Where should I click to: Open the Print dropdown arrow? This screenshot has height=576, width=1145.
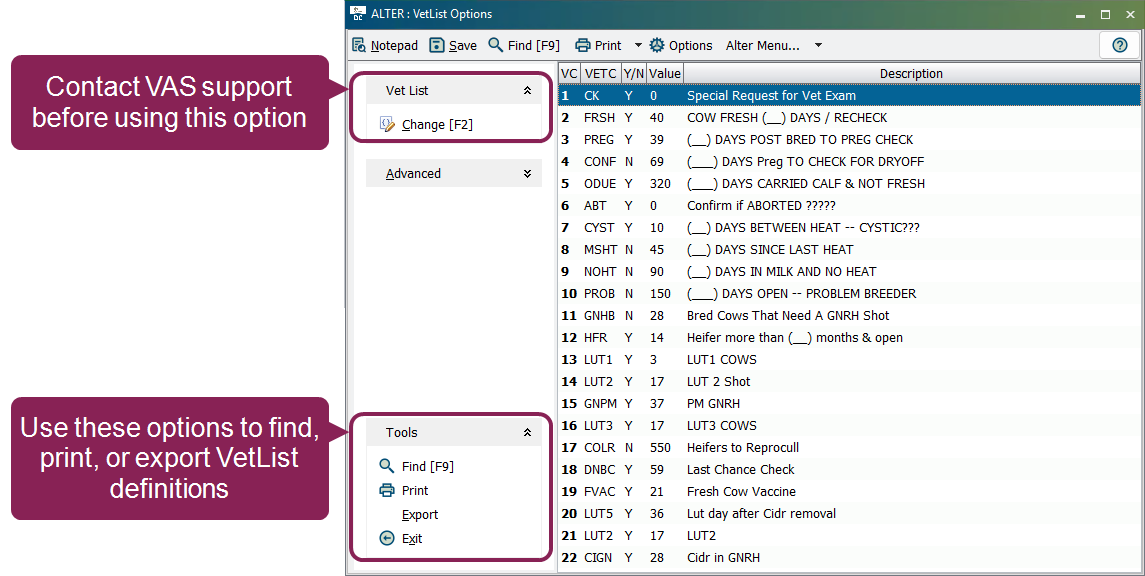coord(638,45)
